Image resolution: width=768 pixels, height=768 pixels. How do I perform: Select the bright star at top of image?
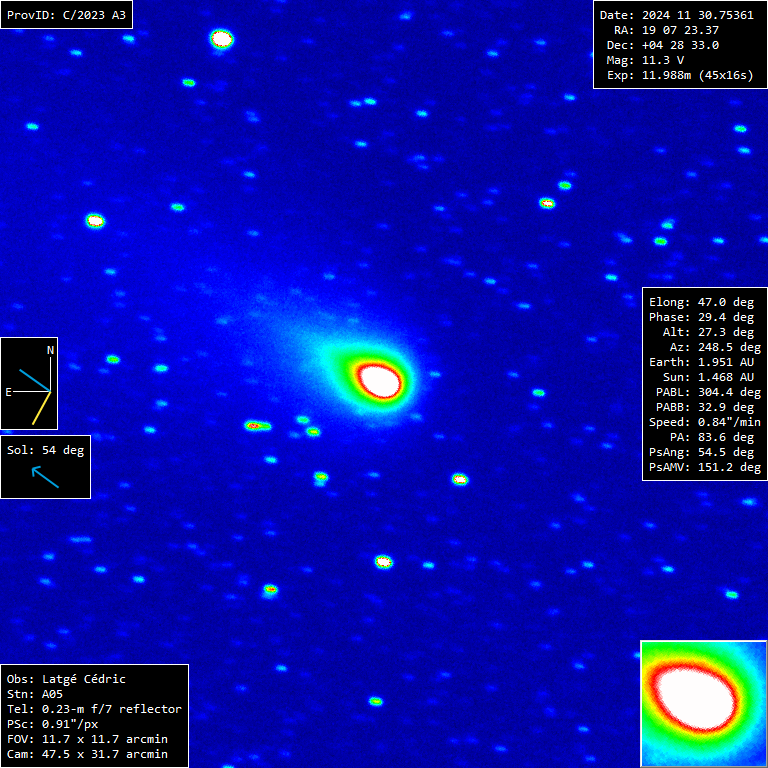coord(221,39)
